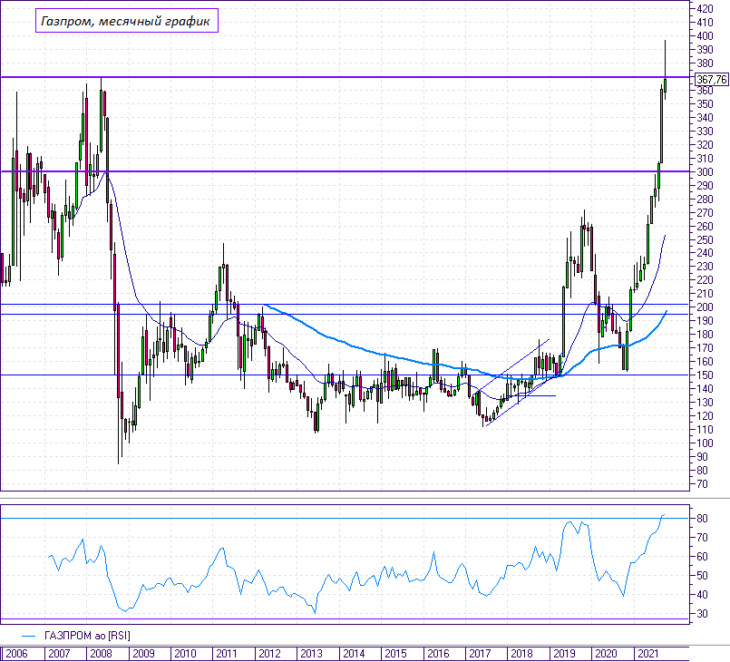Click the 300 price scale value
This screenshot has height=662, width=730.
(x=705, y=172)
